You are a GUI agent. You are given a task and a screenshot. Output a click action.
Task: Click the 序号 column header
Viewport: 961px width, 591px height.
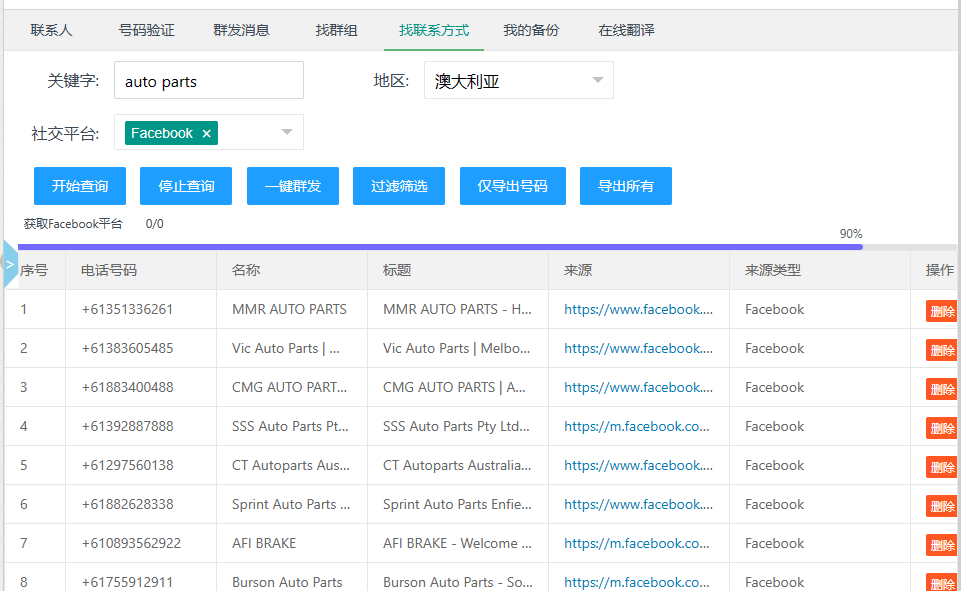(34, 270)
